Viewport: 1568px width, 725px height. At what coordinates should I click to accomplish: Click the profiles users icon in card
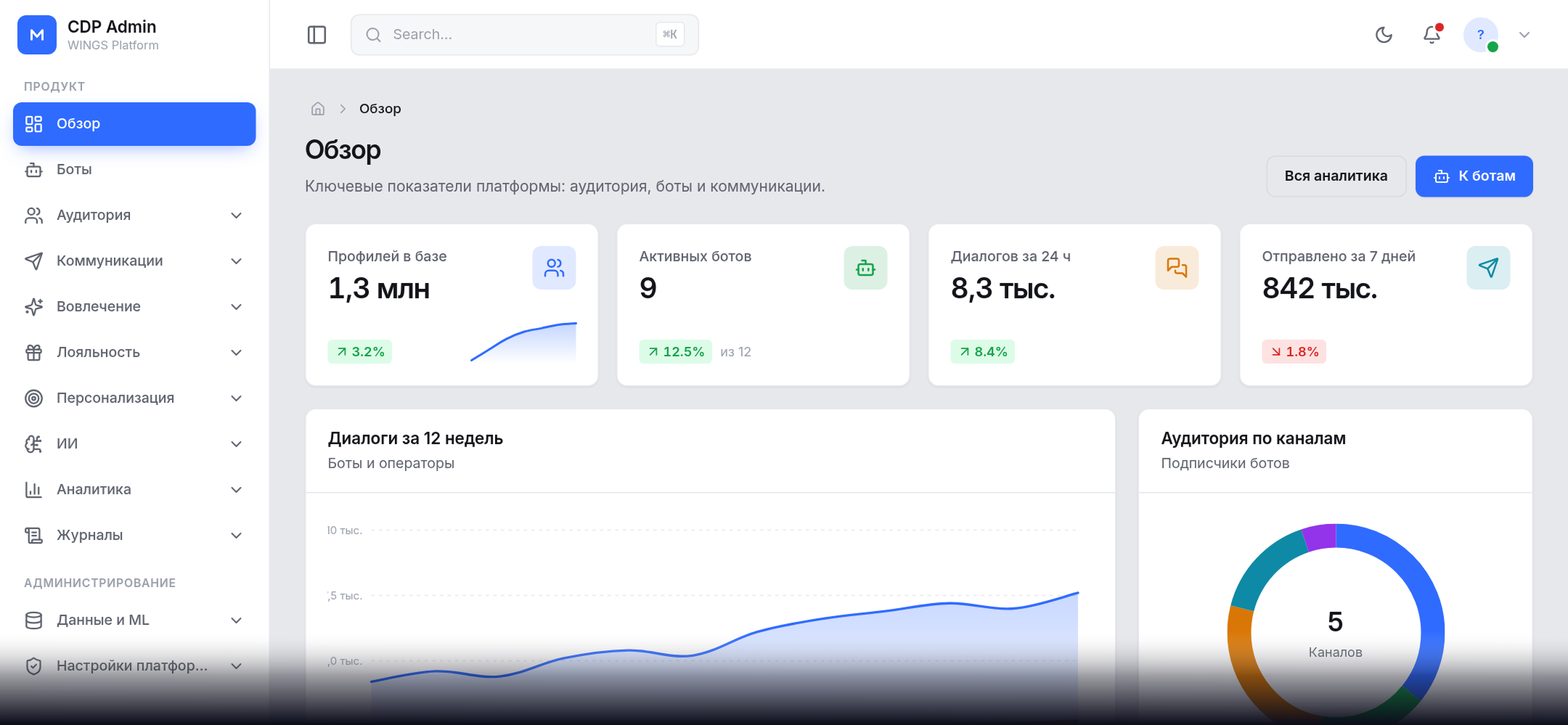tap(554, 268)
